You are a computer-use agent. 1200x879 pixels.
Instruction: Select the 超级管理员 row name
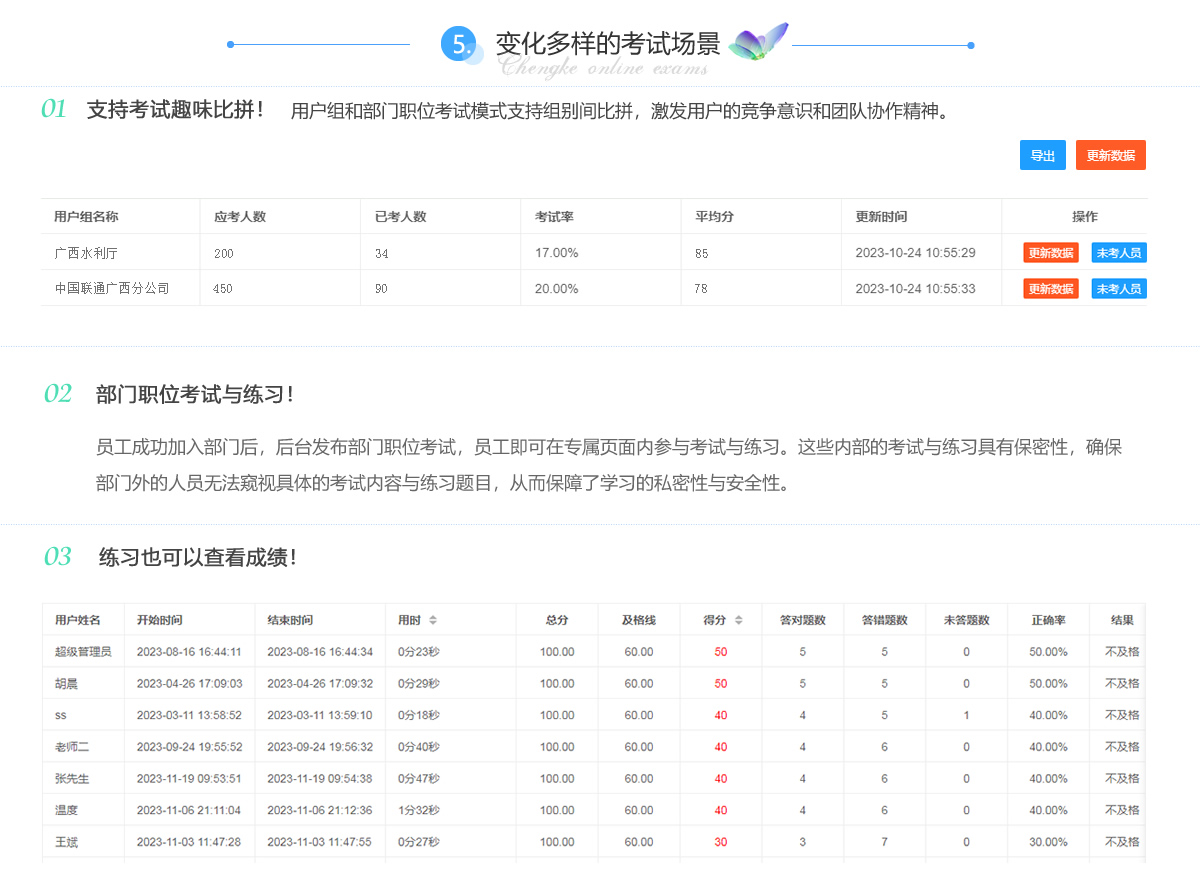tap(82, 652)
